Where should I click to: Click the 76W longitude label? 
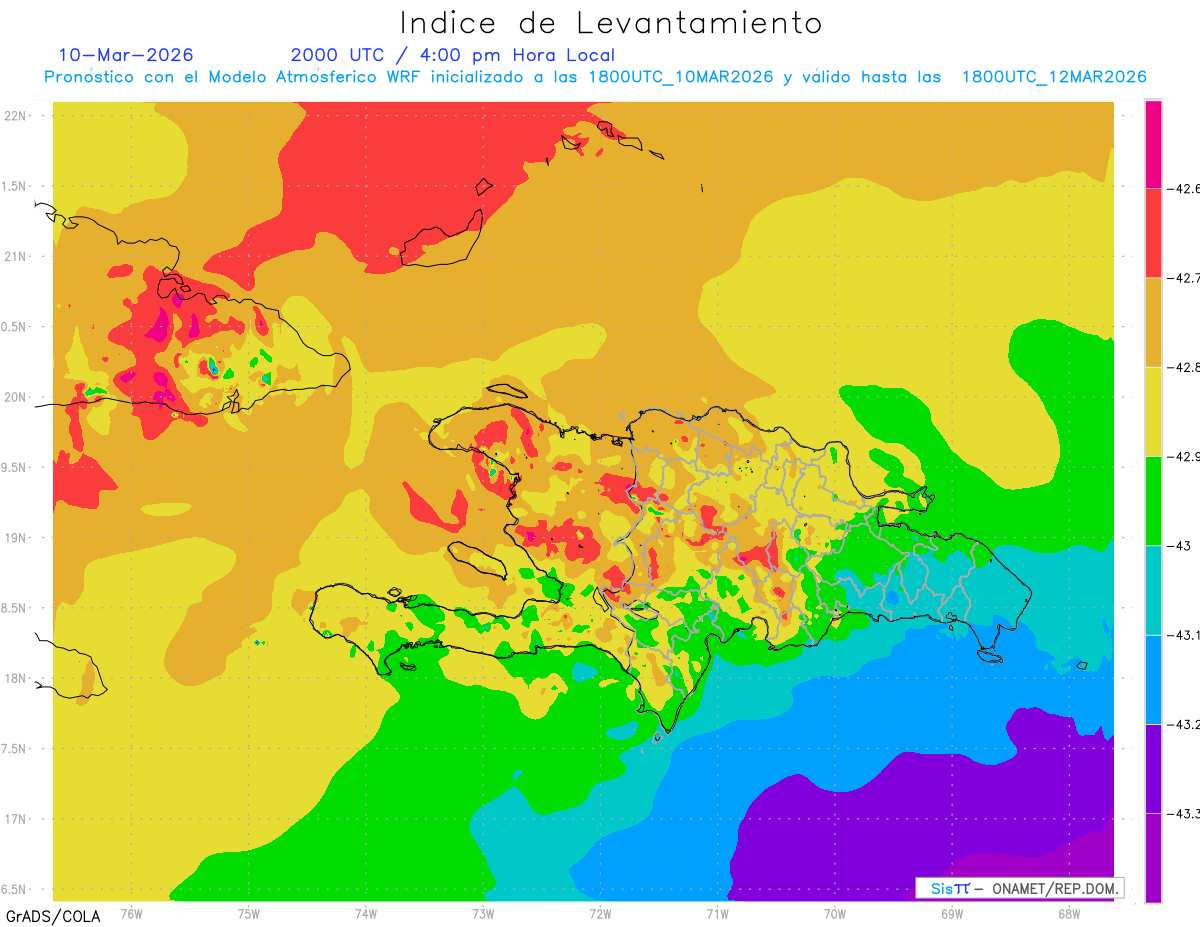point(132,913)
